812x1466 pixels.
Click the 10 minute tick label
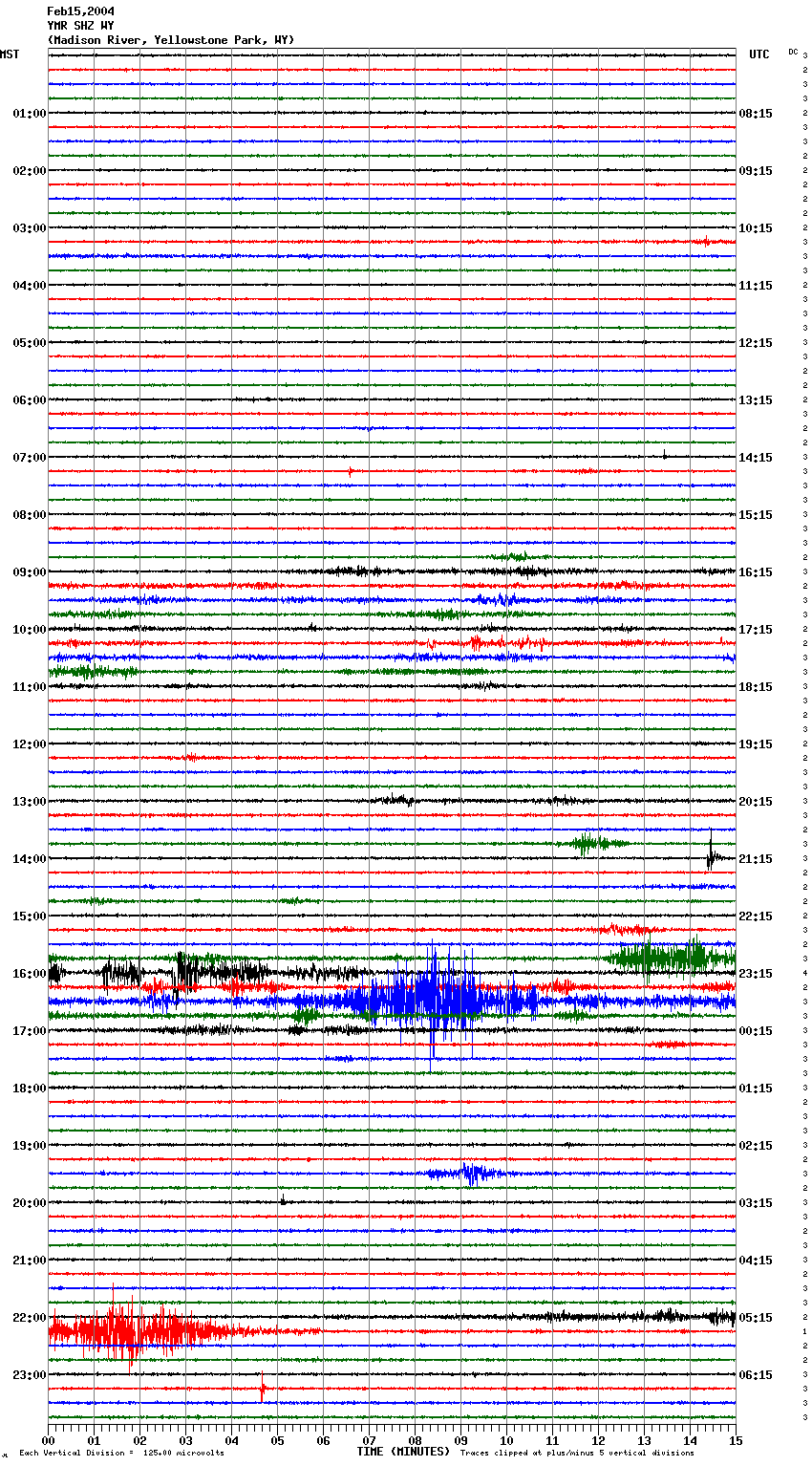coord(506,1440)
